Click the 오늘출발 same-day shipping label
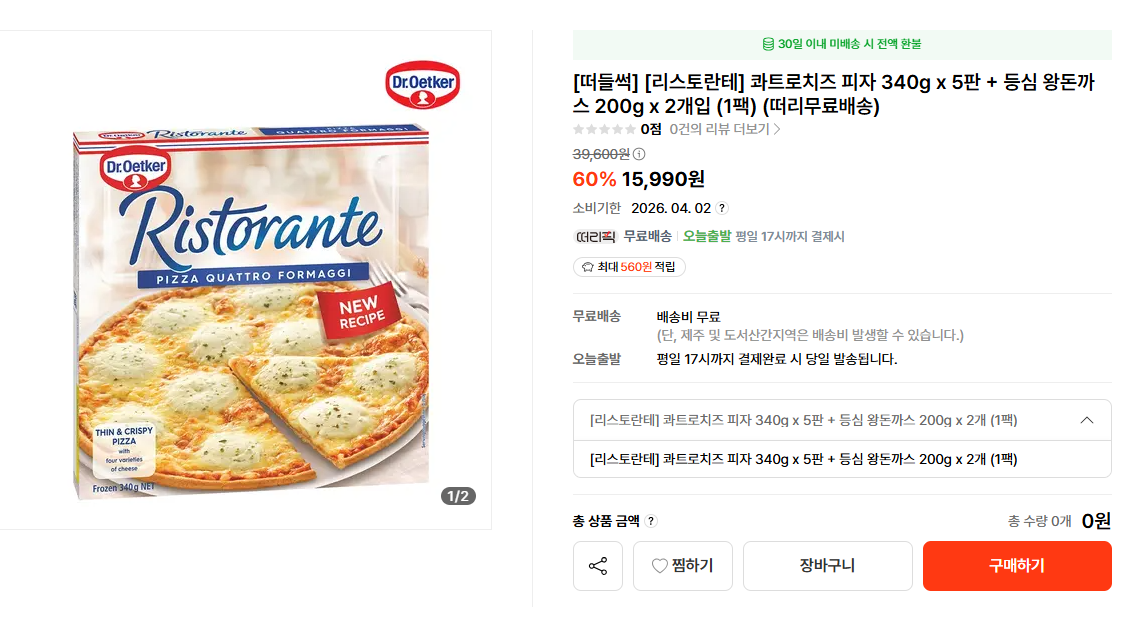Screen dimensions: 1122x627 click(707, 236)
